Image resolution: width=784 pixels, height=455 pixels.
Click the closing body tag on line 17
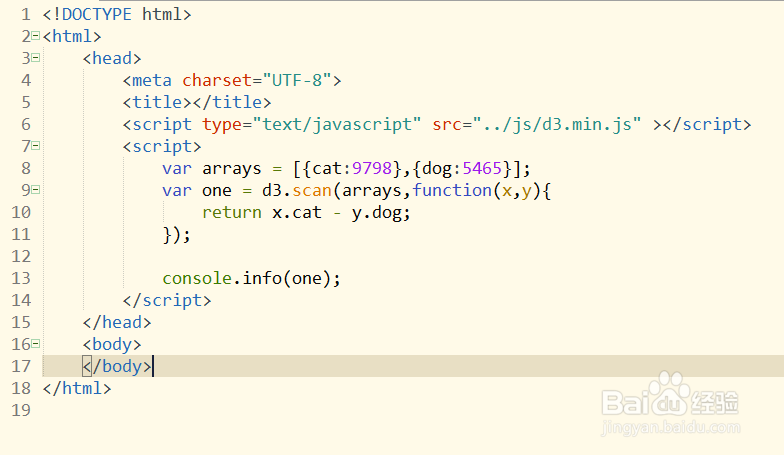[x=117, y=366]
